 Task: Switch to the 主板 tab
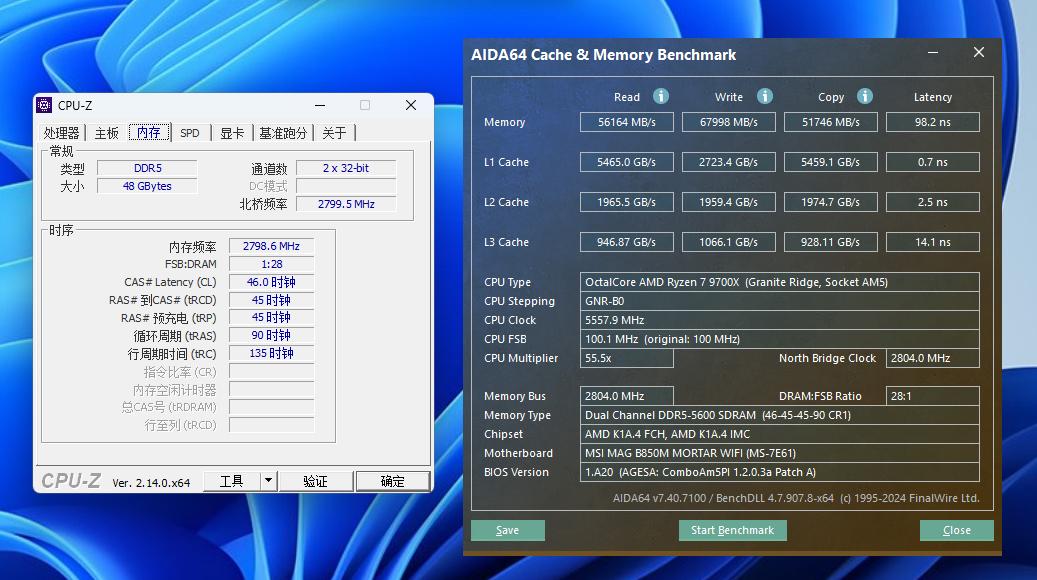click(x=107, y=133)
